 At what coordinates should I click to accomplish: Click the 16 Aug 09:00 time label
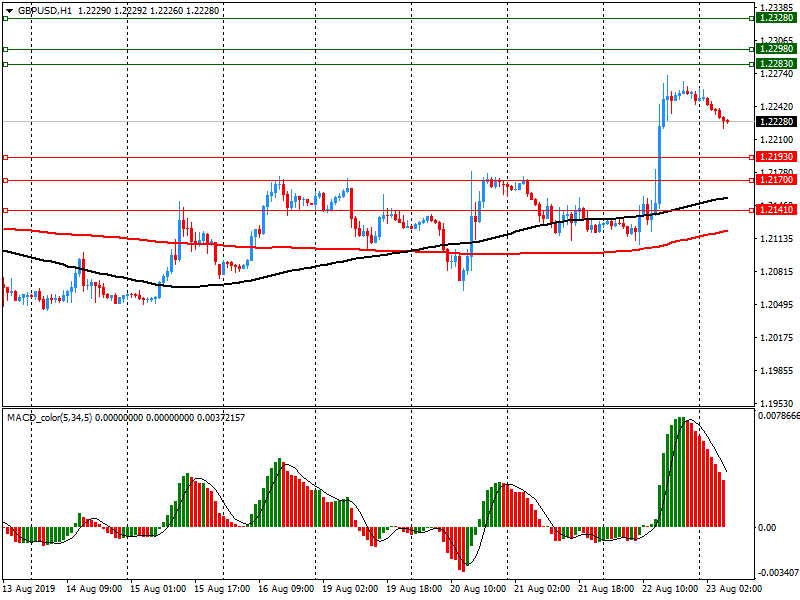[286, 589]
